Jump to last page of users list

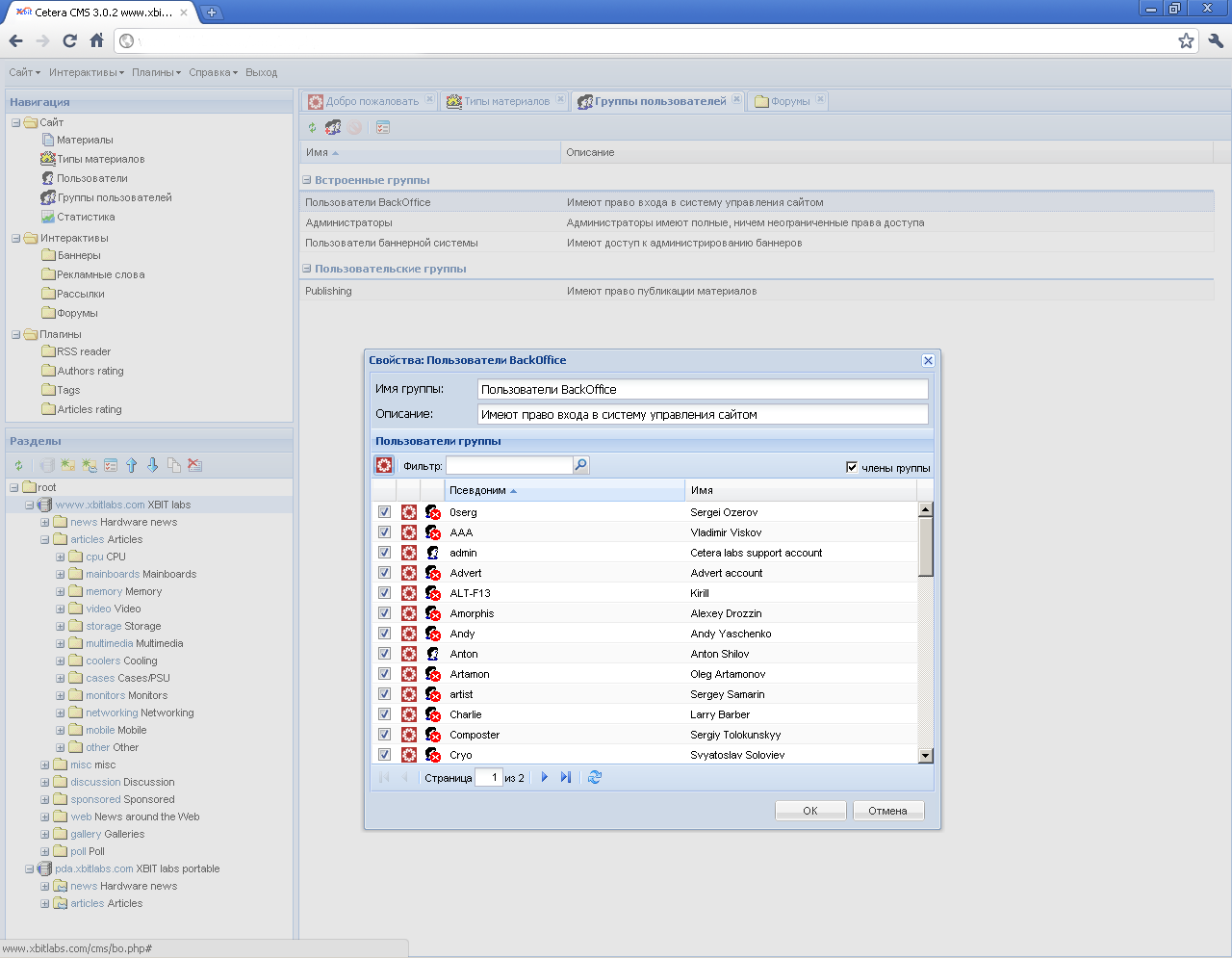[566, 777]
